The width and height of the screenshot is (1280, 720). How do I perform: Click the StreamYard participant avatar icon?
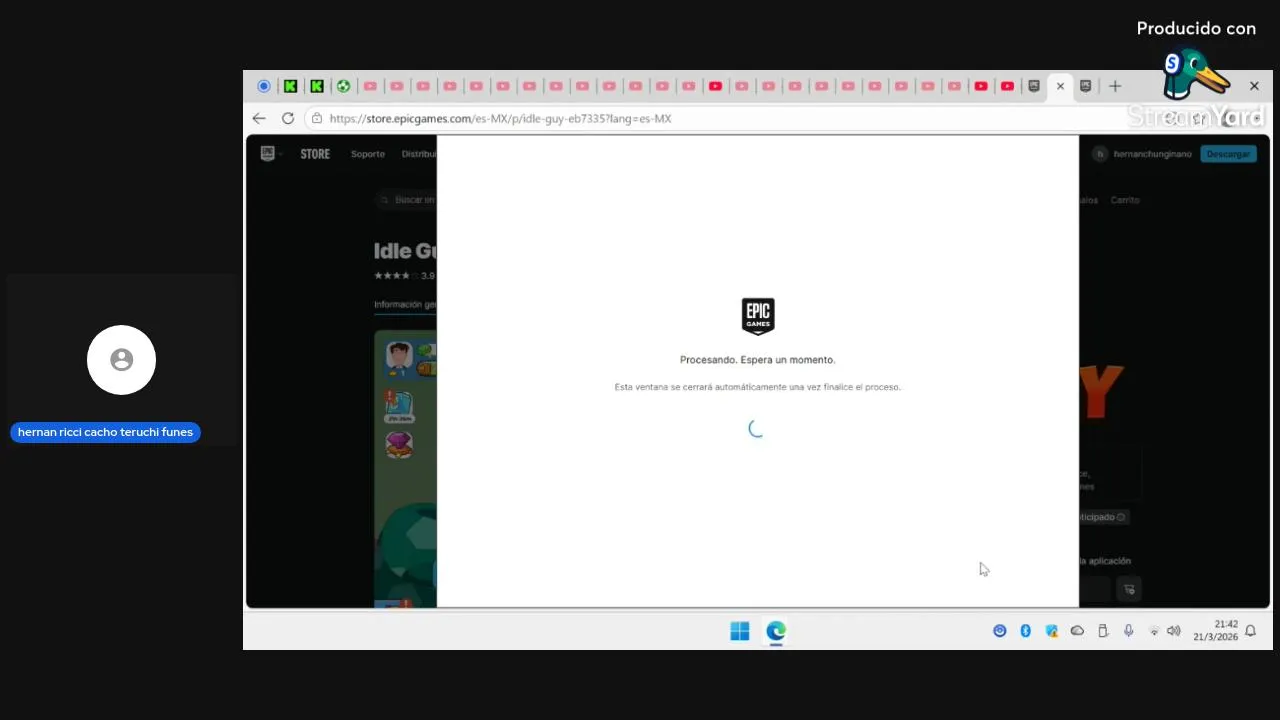coord(121,360)
